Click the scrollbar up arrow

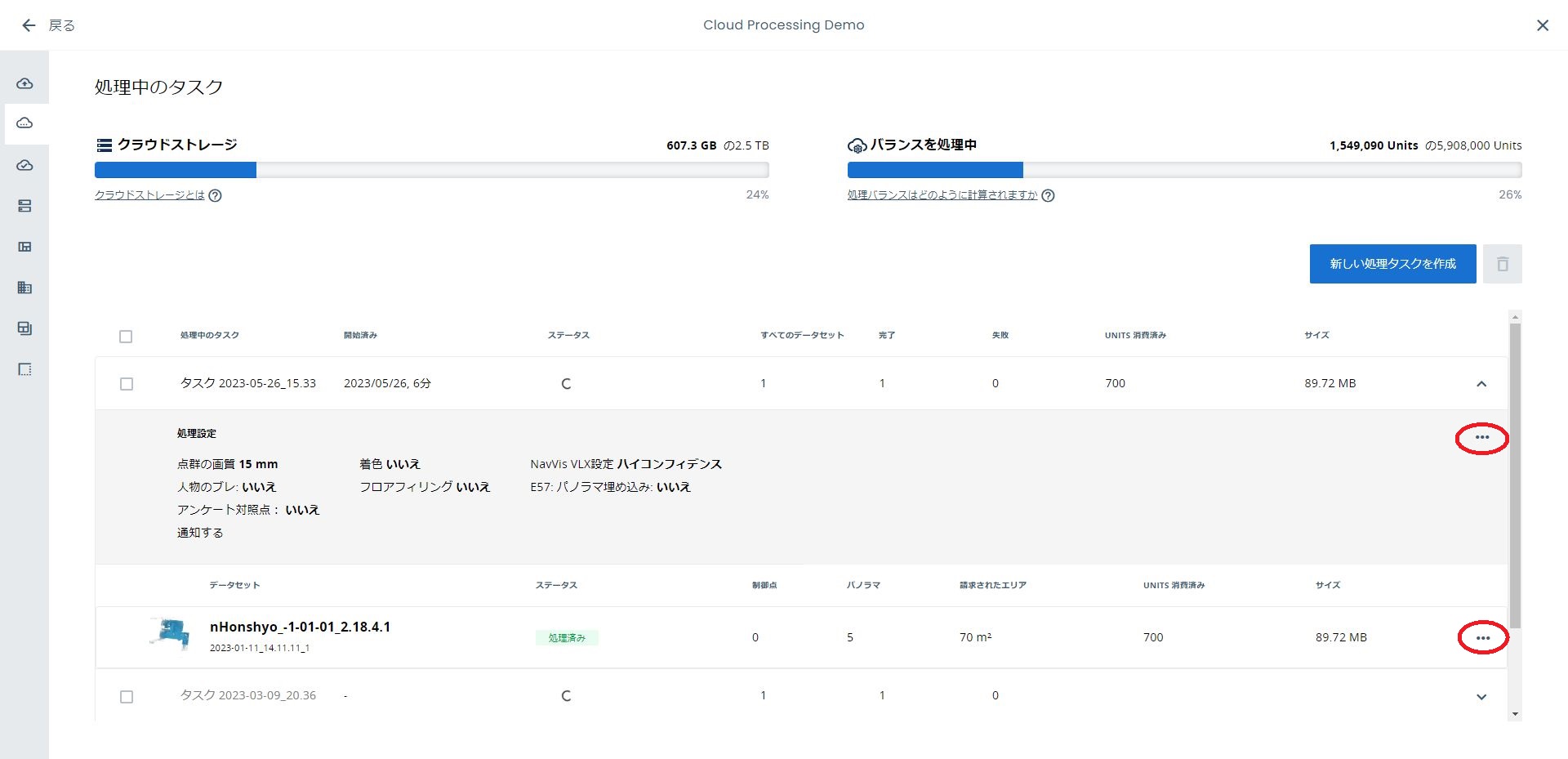[x=1515, y=317]
